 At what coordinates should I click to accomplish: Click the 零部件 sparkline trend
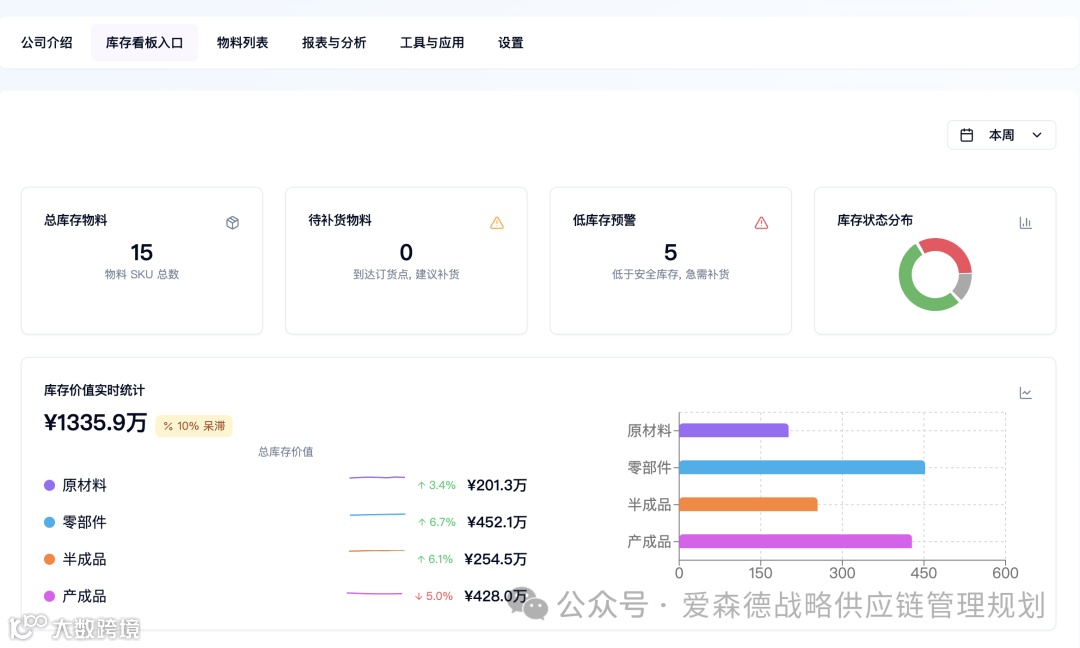point(377,514)
